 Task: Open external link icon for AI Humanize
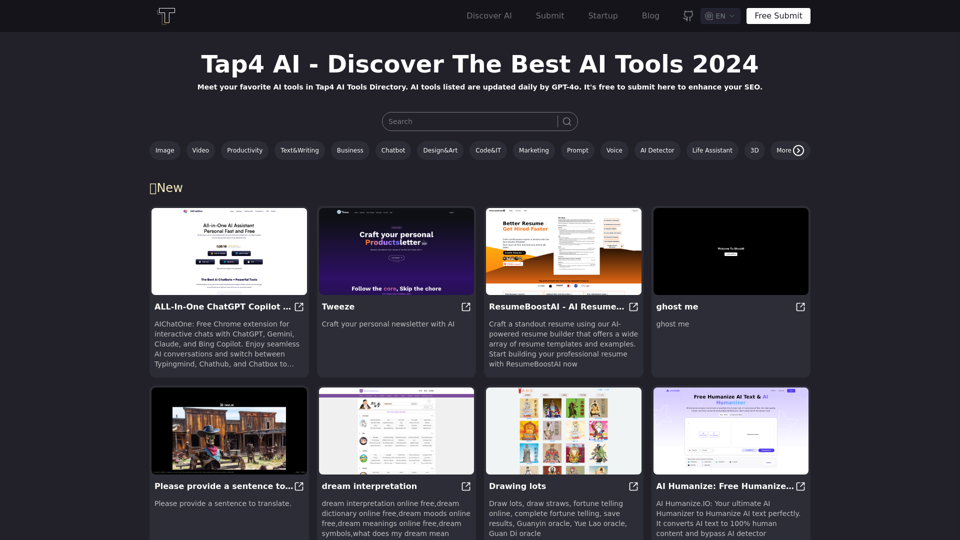800,486
